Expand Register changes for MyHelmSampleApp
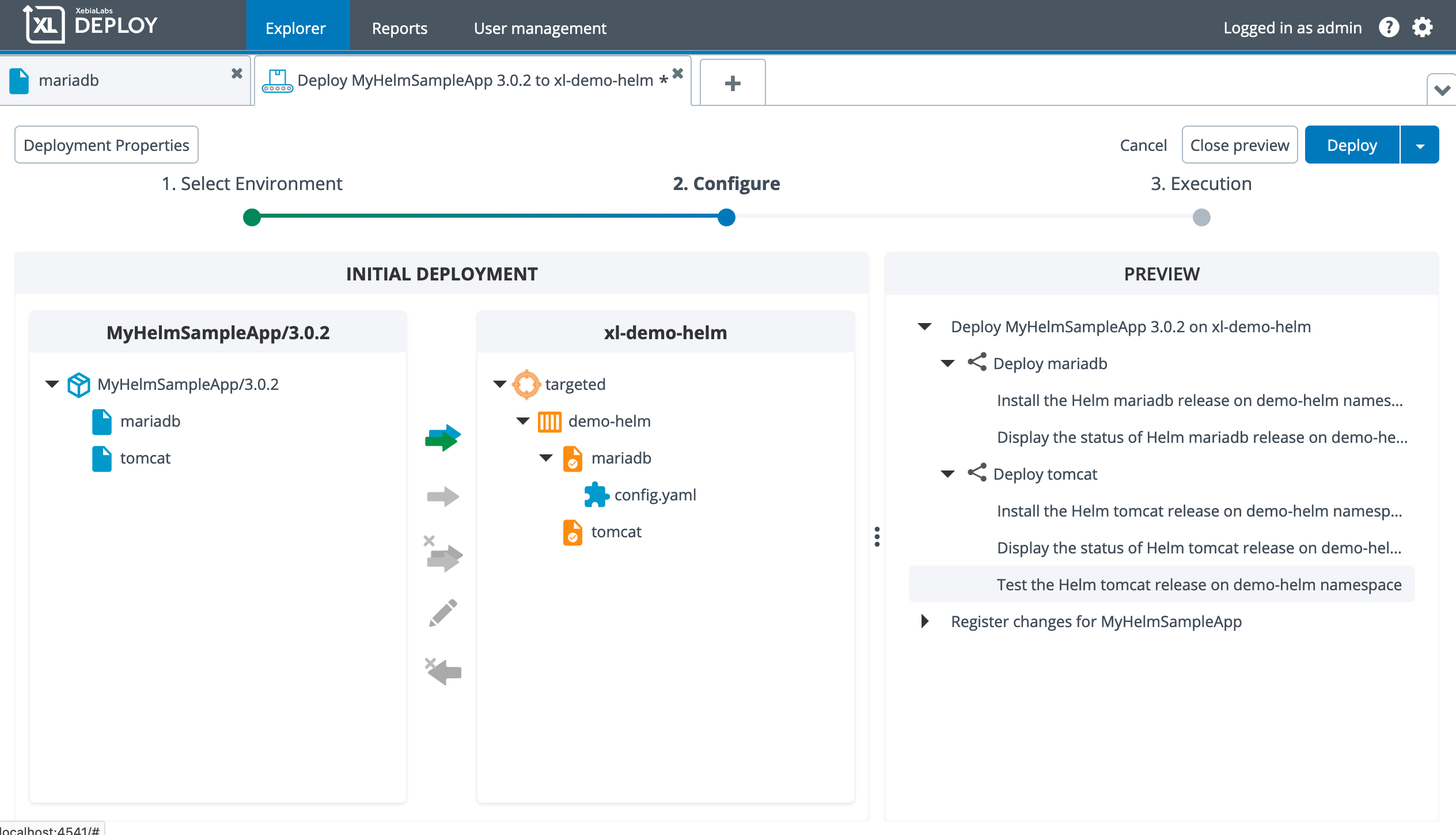This screenshot has height=835, width=1456. coord(924,621)
